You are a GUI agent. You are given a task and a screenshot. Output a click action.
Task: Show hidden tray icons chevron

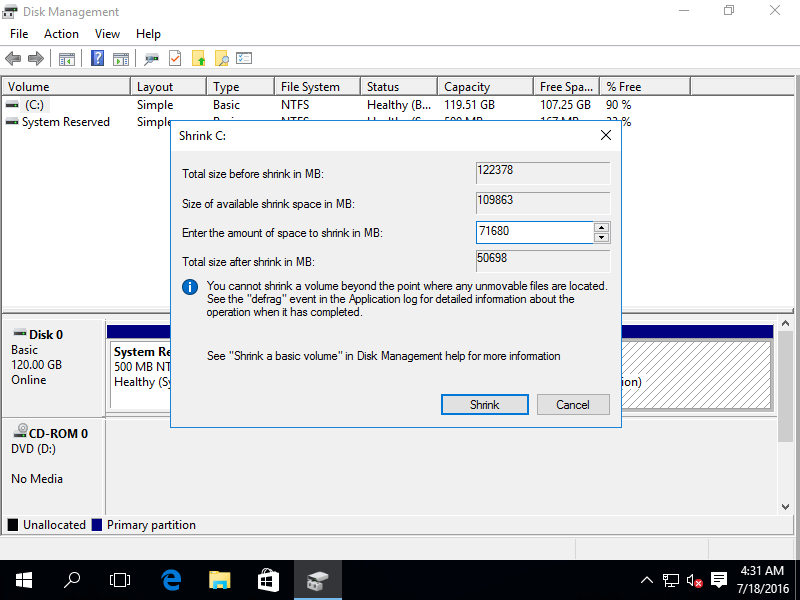(x=646, y=580)
